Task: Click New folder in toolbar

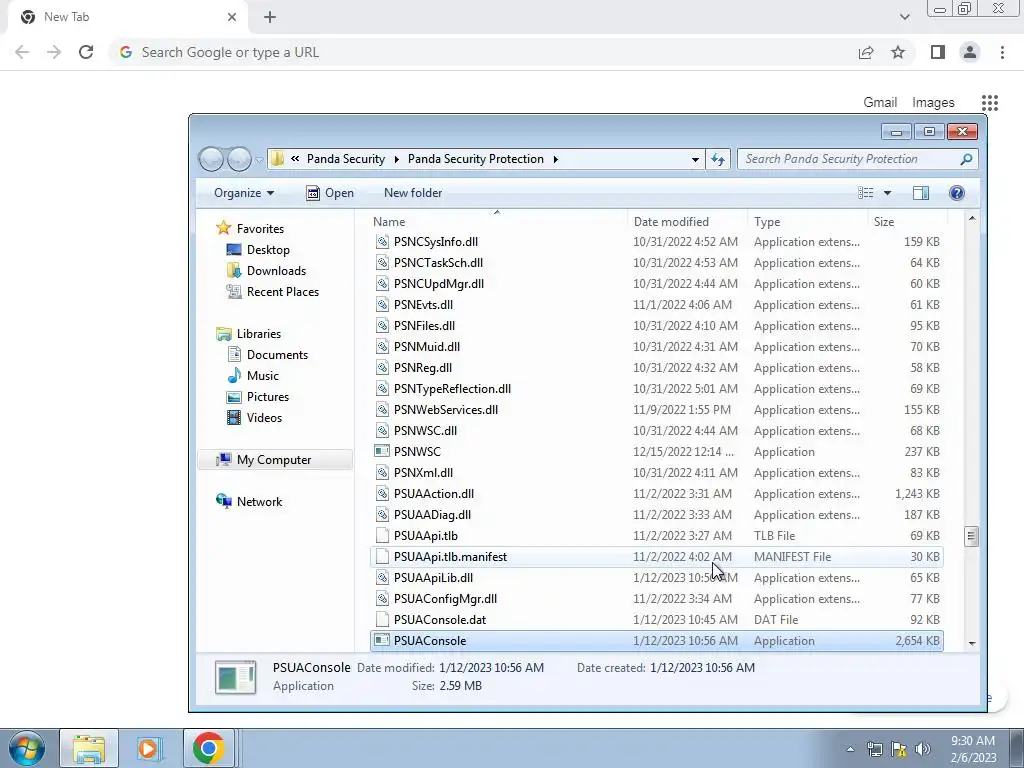Action: point(413,193)
